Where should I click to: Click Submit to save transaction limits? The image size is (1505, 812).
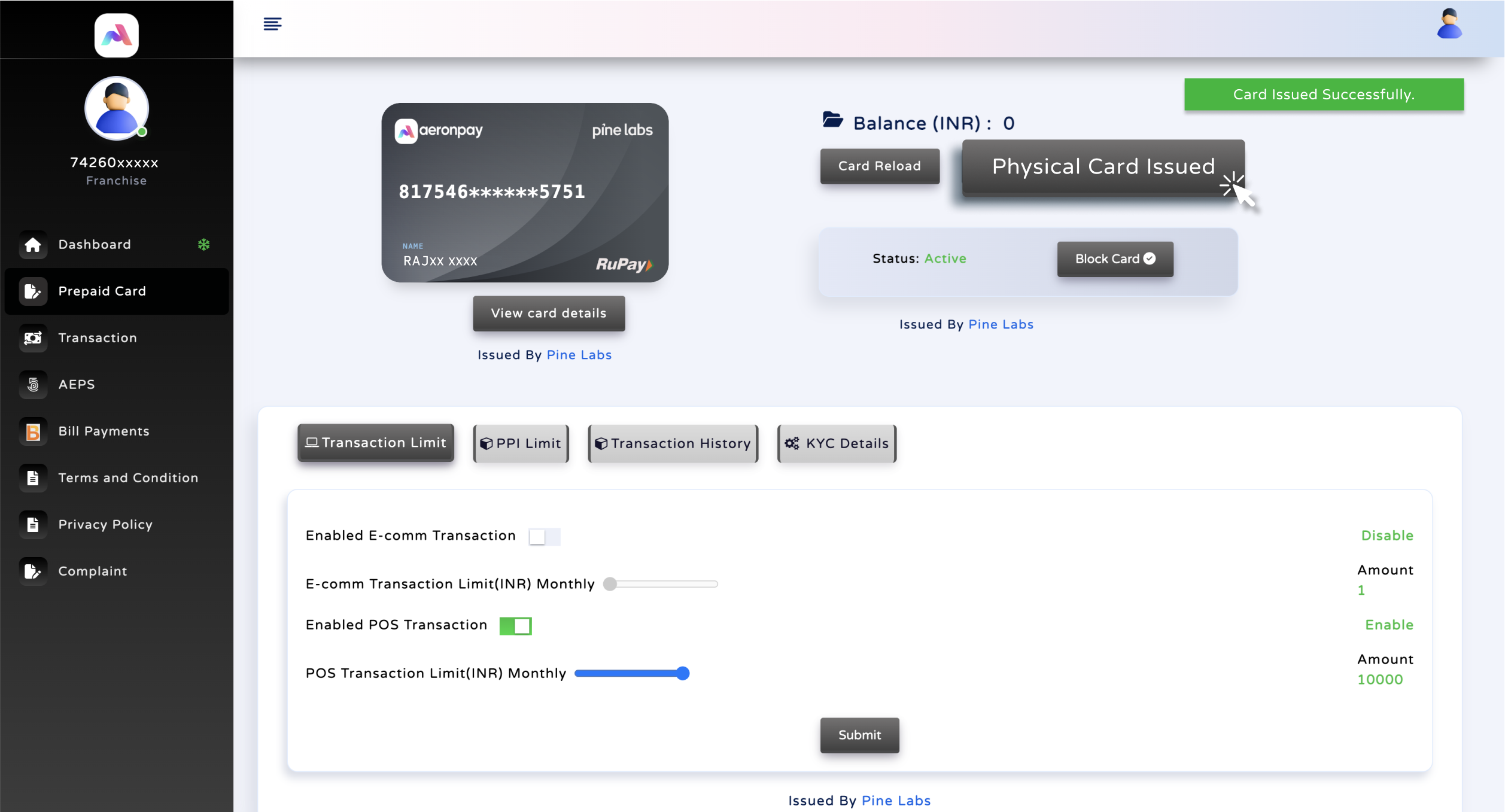[x=860, y=735]
